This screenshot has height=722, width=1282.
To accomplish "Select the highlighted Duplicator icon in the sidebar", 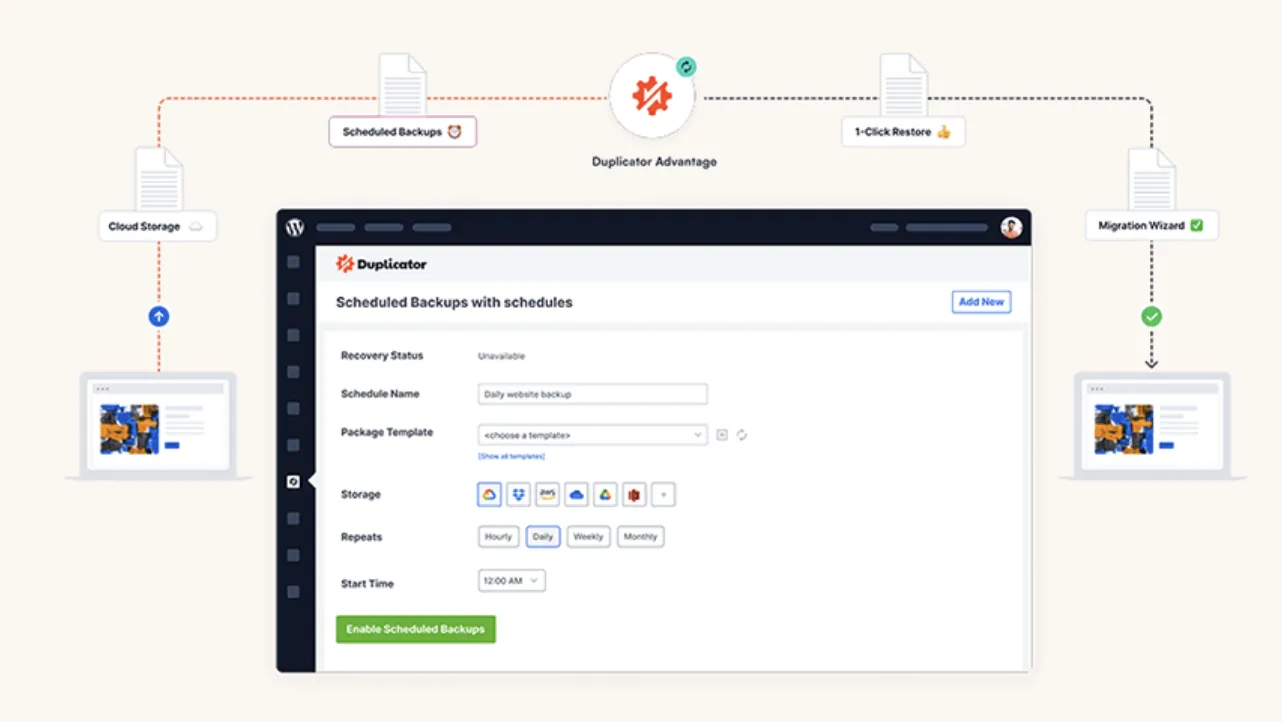I will [293, 482].
